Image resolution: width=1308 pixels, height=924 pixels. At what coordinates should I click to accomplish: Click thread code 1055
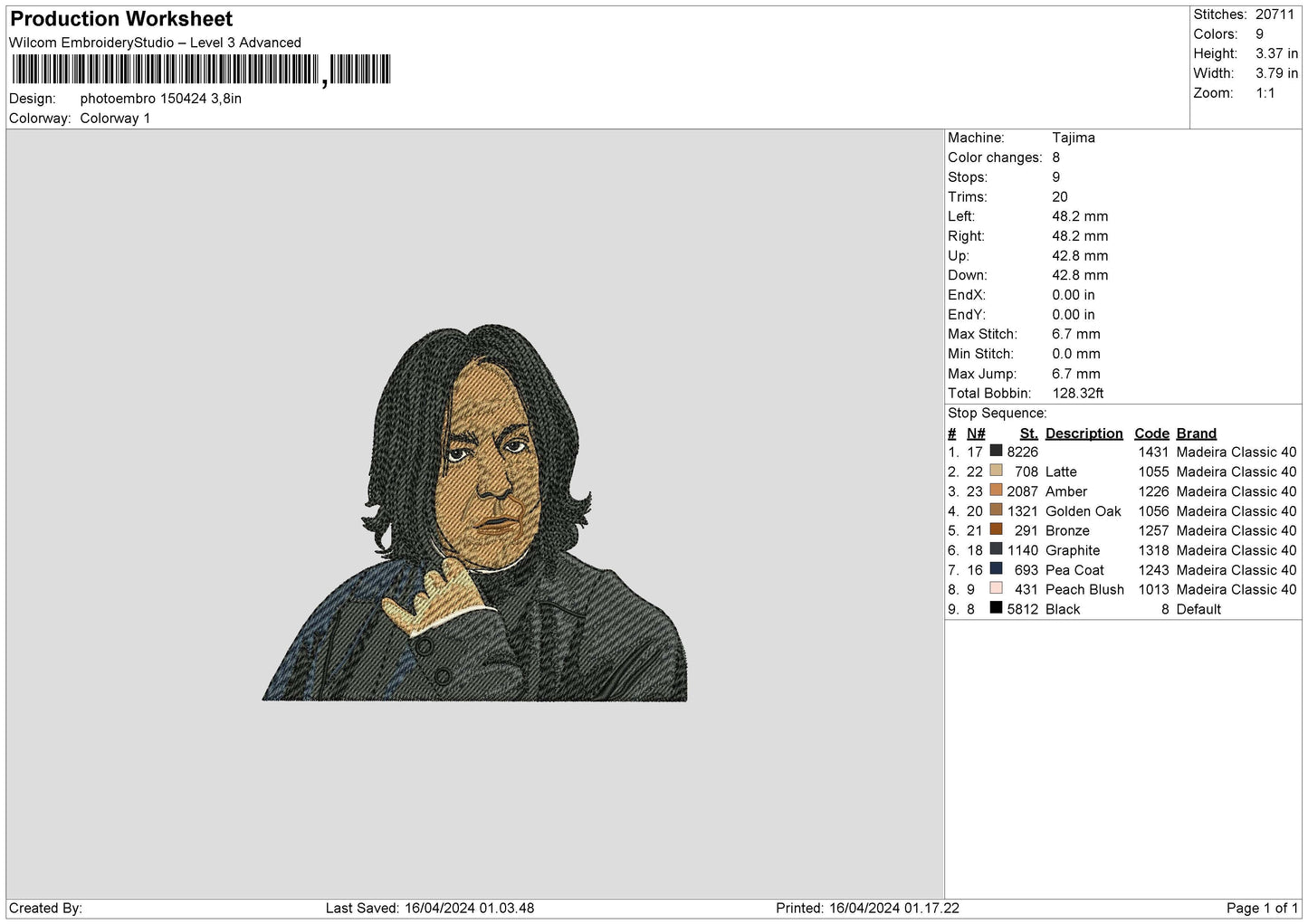click(x=1154, y=472)
